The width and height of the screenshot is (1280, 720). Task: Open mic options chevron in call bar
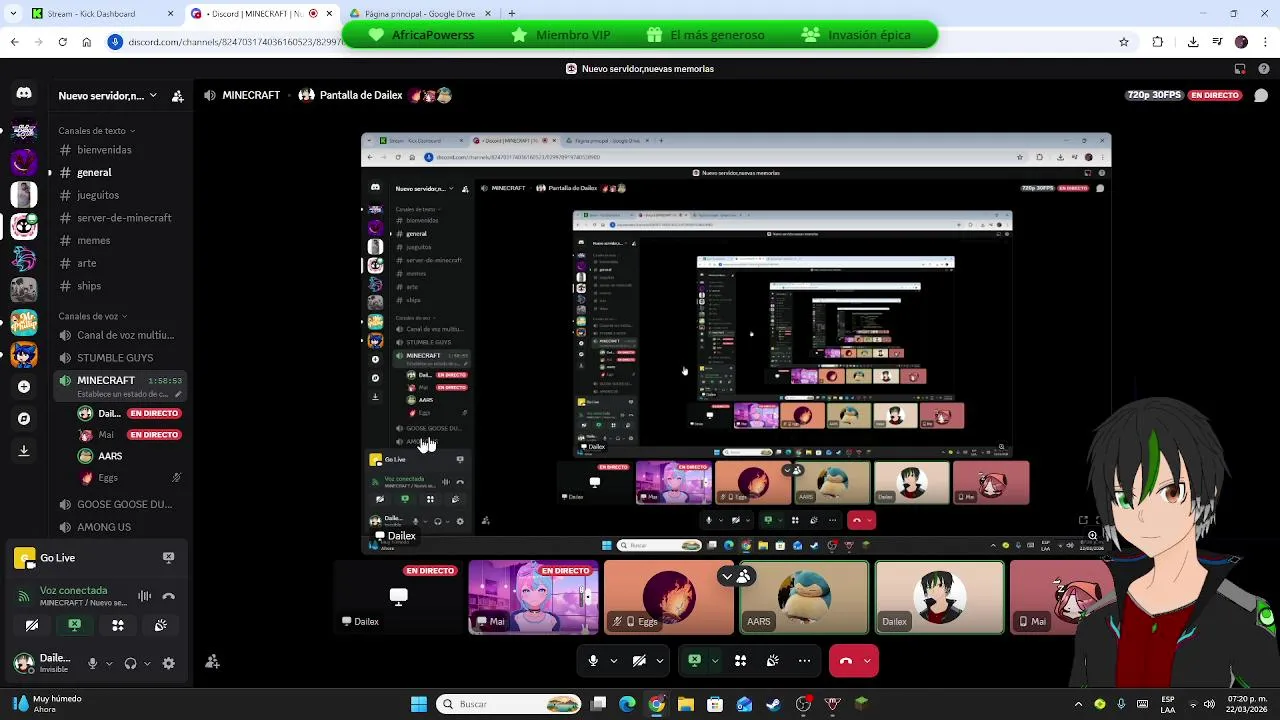coord(614,661)
